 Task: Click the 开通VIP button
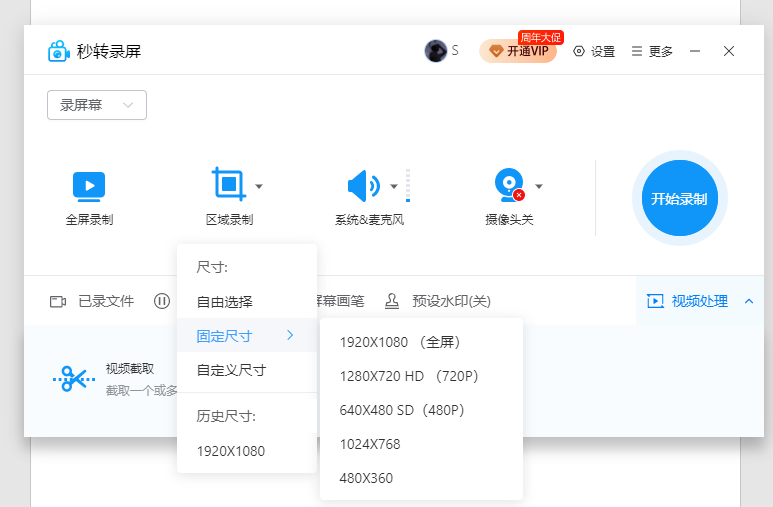tap(518, 51)
